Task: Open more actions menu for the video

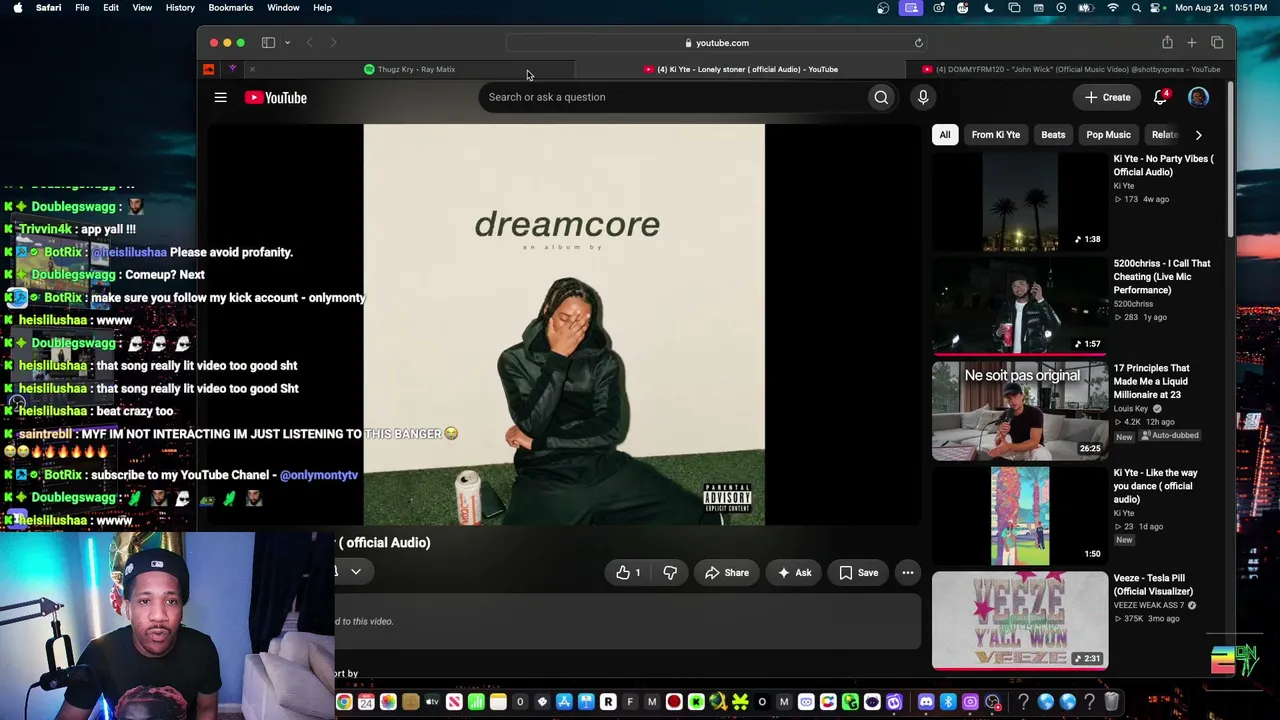Action: 908,573
